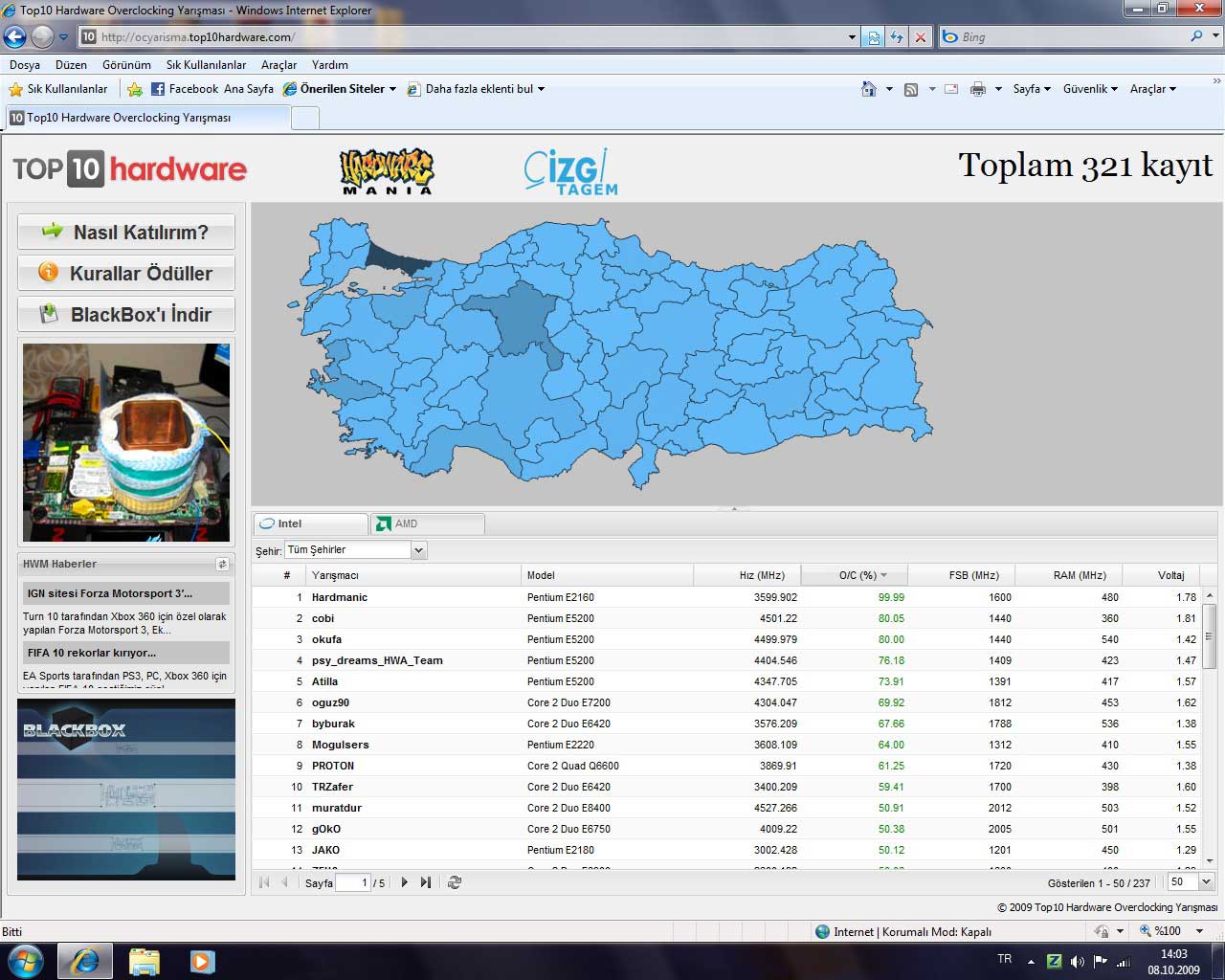
Task: Click the Add to Favorites star icon
Action: tap(135, 89)
